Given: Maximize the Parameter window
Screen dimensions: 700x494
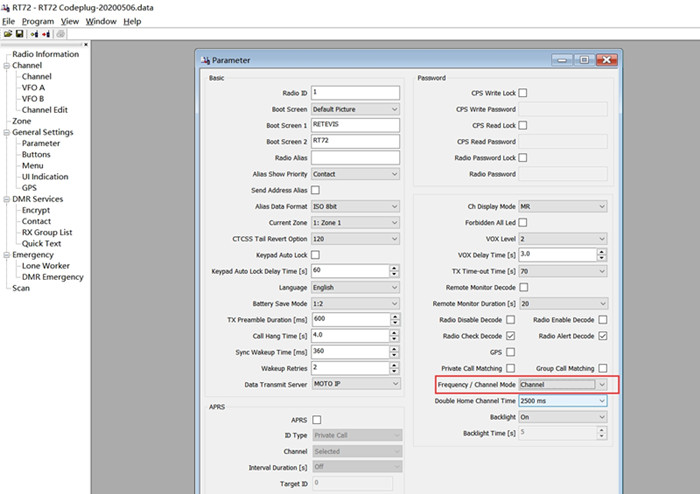Looking at the screenshot, I should tap(584, 60).
